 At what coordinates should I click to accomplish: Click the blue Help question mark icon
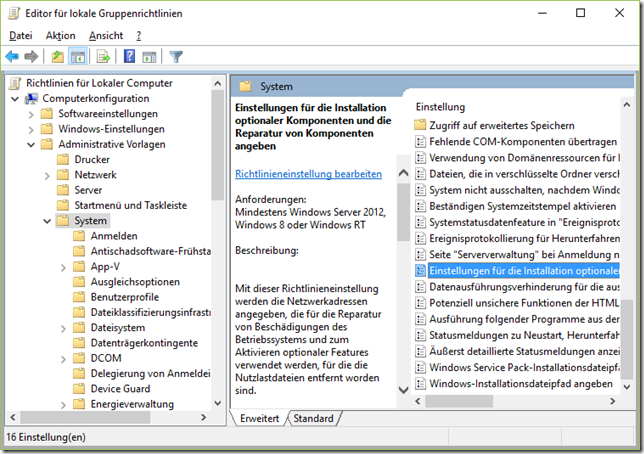point(129,56)
